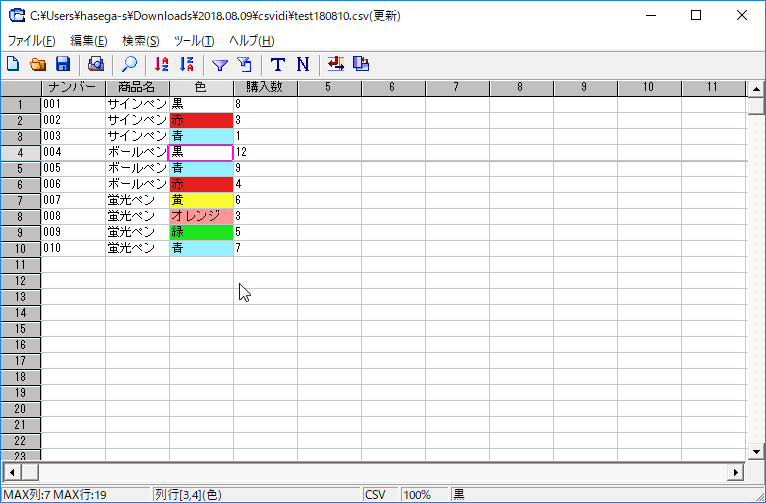Click the 100% zoom status indicator
Image resolution: width=766 pixels, height=503 pixels.
point(425,495)
